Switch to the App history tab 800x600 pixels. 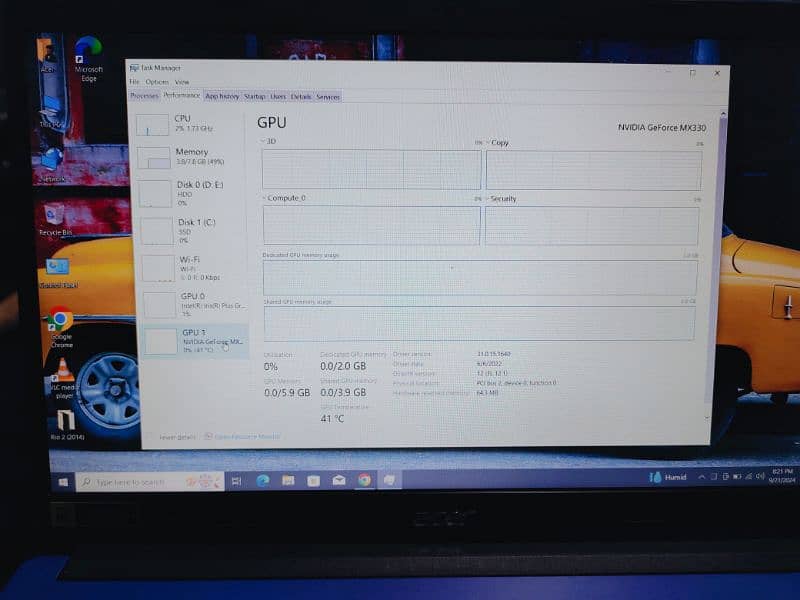[222, 97]
